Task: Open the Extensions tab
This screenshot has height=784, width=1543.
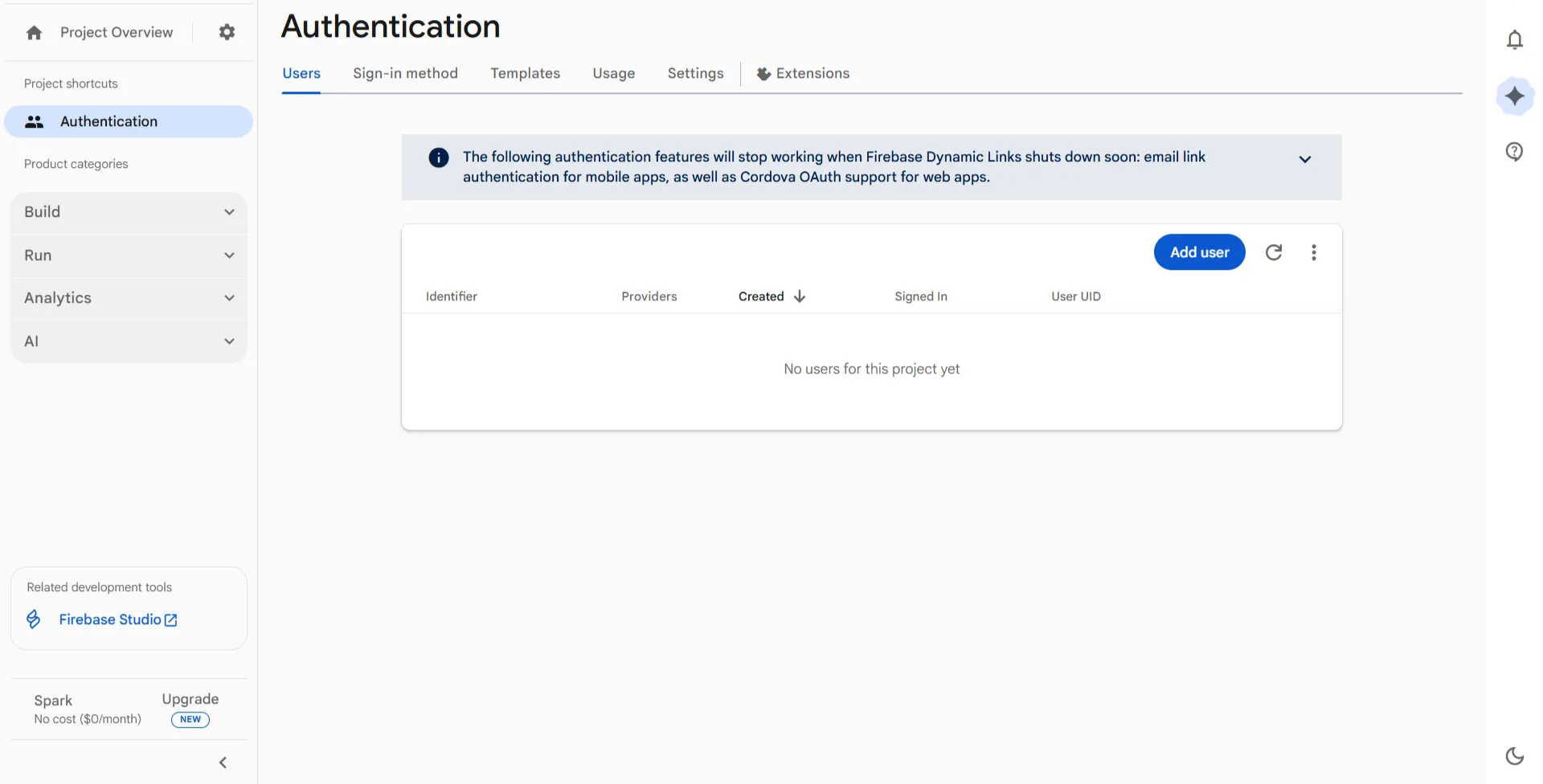Action: tap(803, 74)
